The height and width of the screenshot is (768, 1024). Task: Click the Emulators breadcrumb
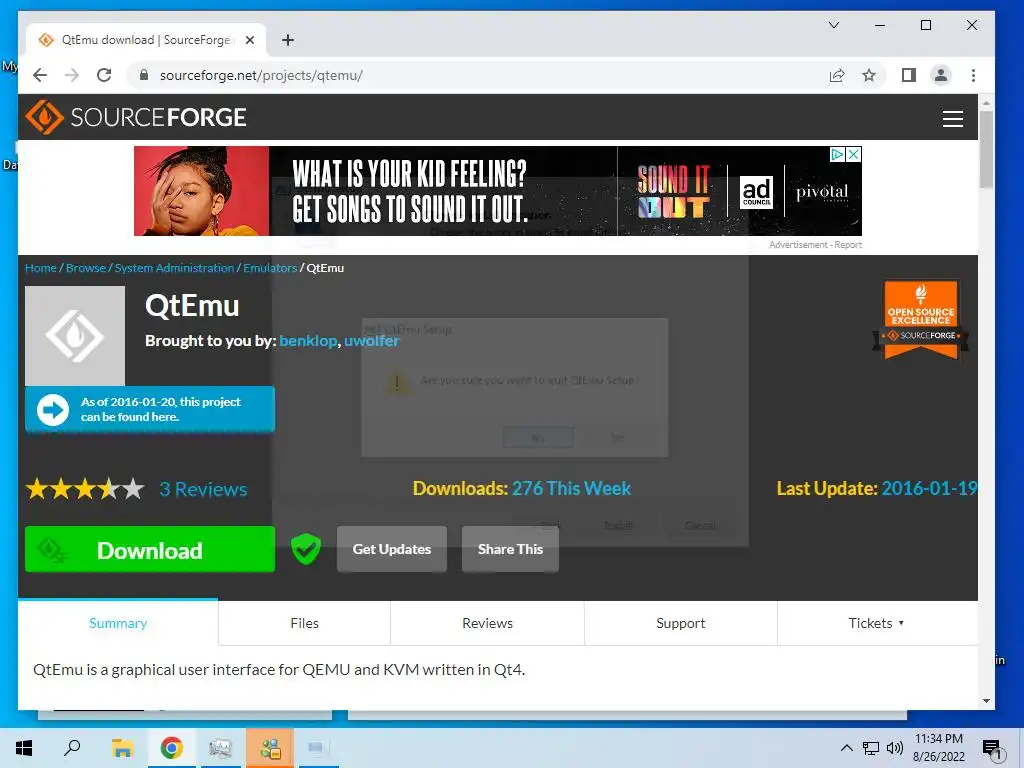[x=270, y=268]
